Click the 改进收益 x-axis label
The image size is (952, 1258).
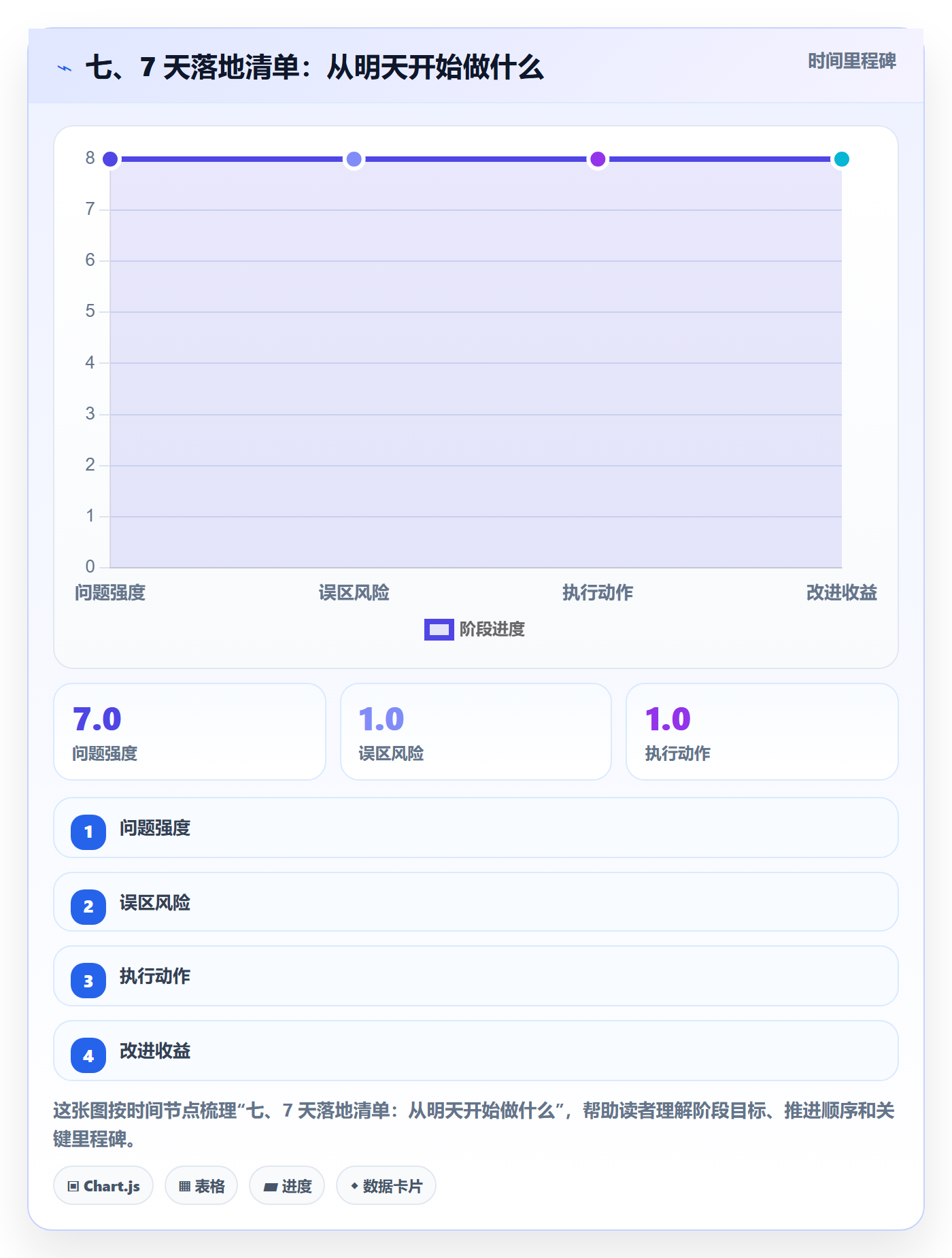(841, 593)
